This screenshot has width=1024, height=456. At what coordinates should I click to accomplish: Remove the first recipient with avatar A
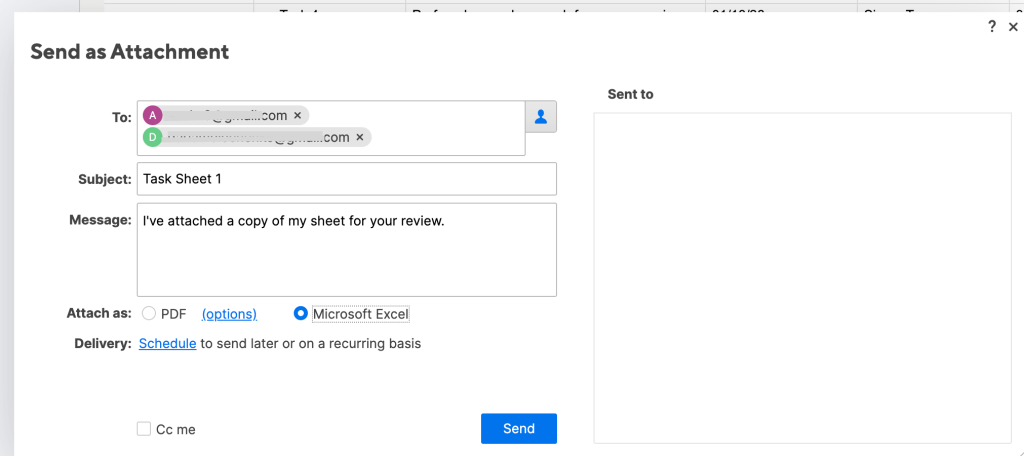tap(298, 116)
